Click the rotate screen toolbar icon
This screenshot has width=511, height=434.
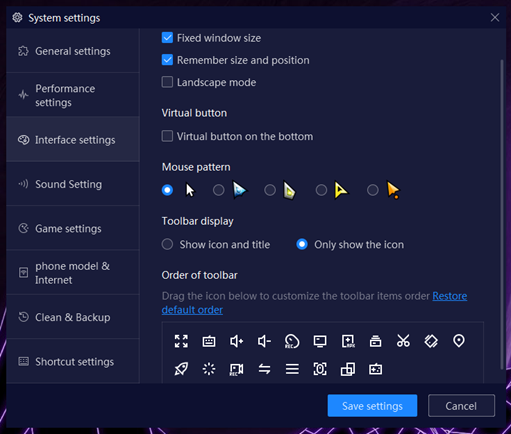pyautogui.click(x=431, y=341)
